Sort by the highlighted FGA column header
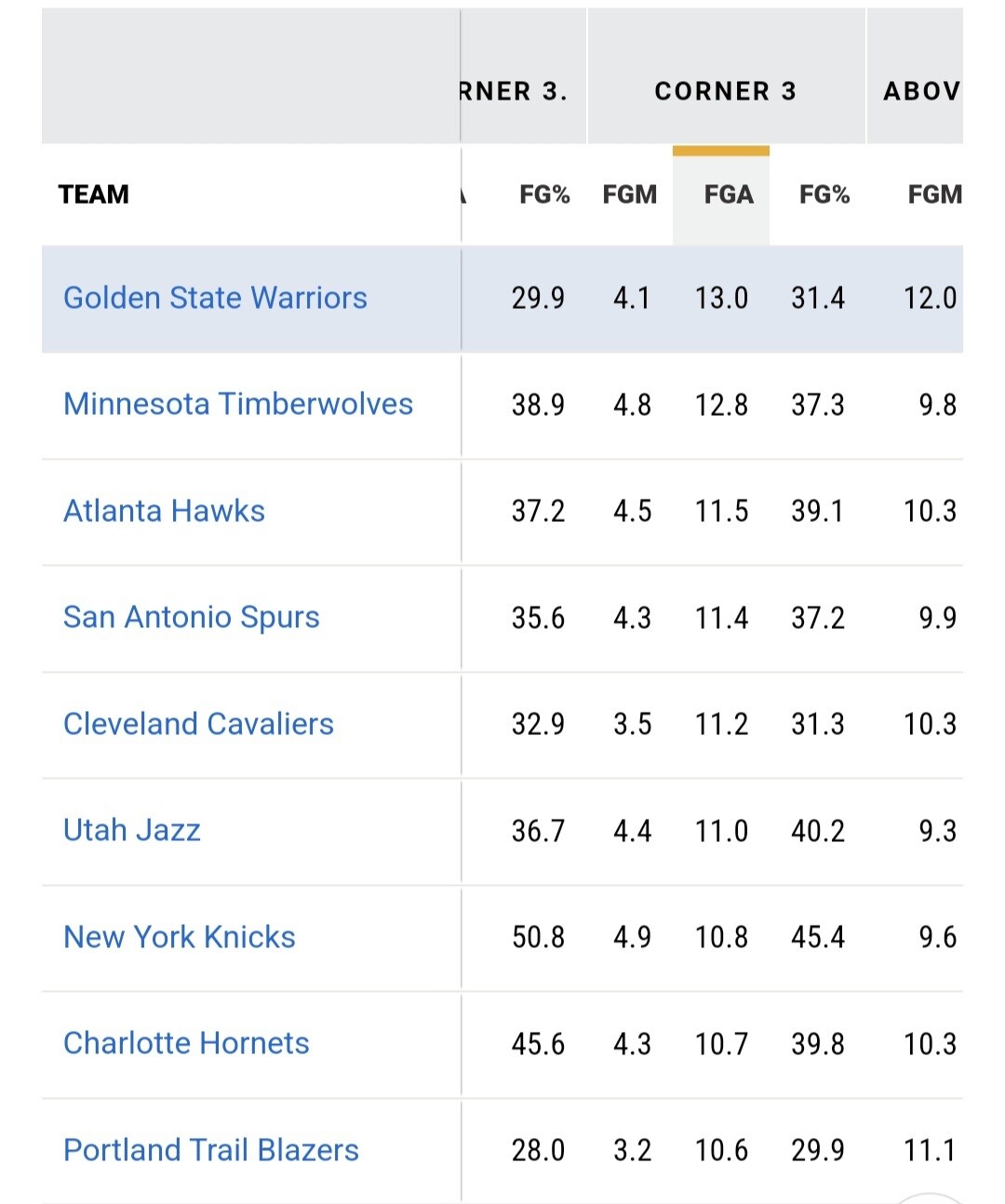Image resolution: width=1005 pixels, height=1204 pixels. (x=728, y=194)
